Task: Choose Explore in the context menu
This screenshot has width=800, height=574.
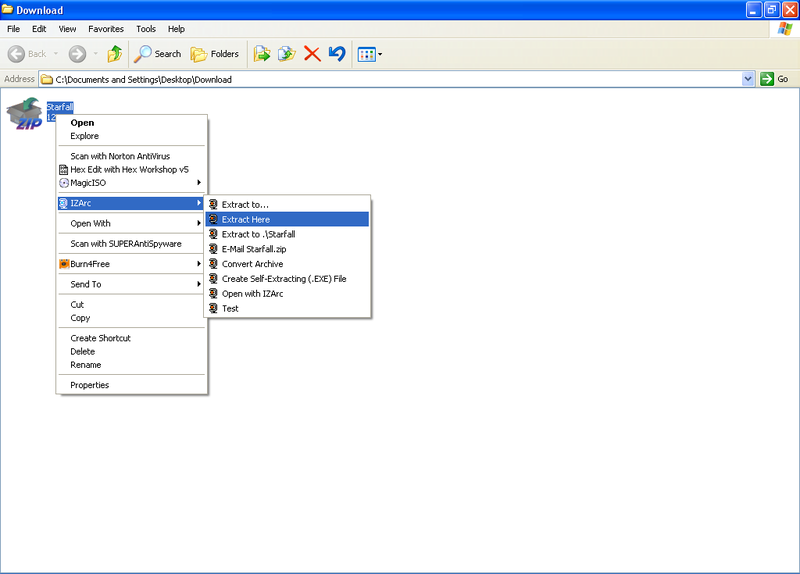Action: coord(132,136)
